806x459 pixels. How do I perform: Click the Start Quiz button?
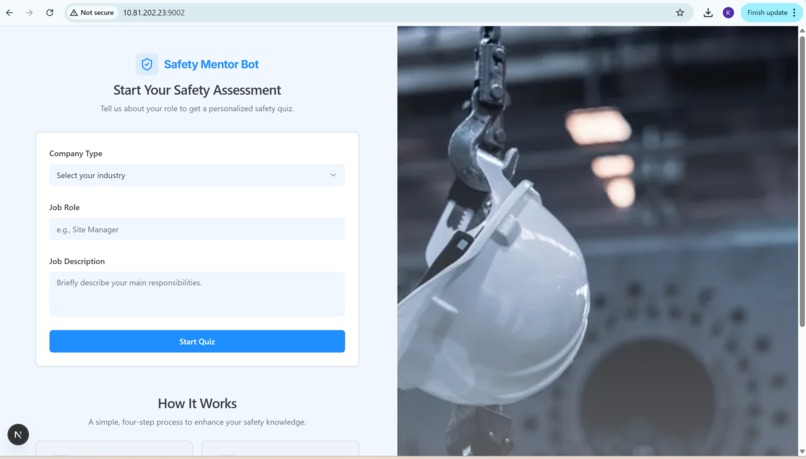point(197,341)
